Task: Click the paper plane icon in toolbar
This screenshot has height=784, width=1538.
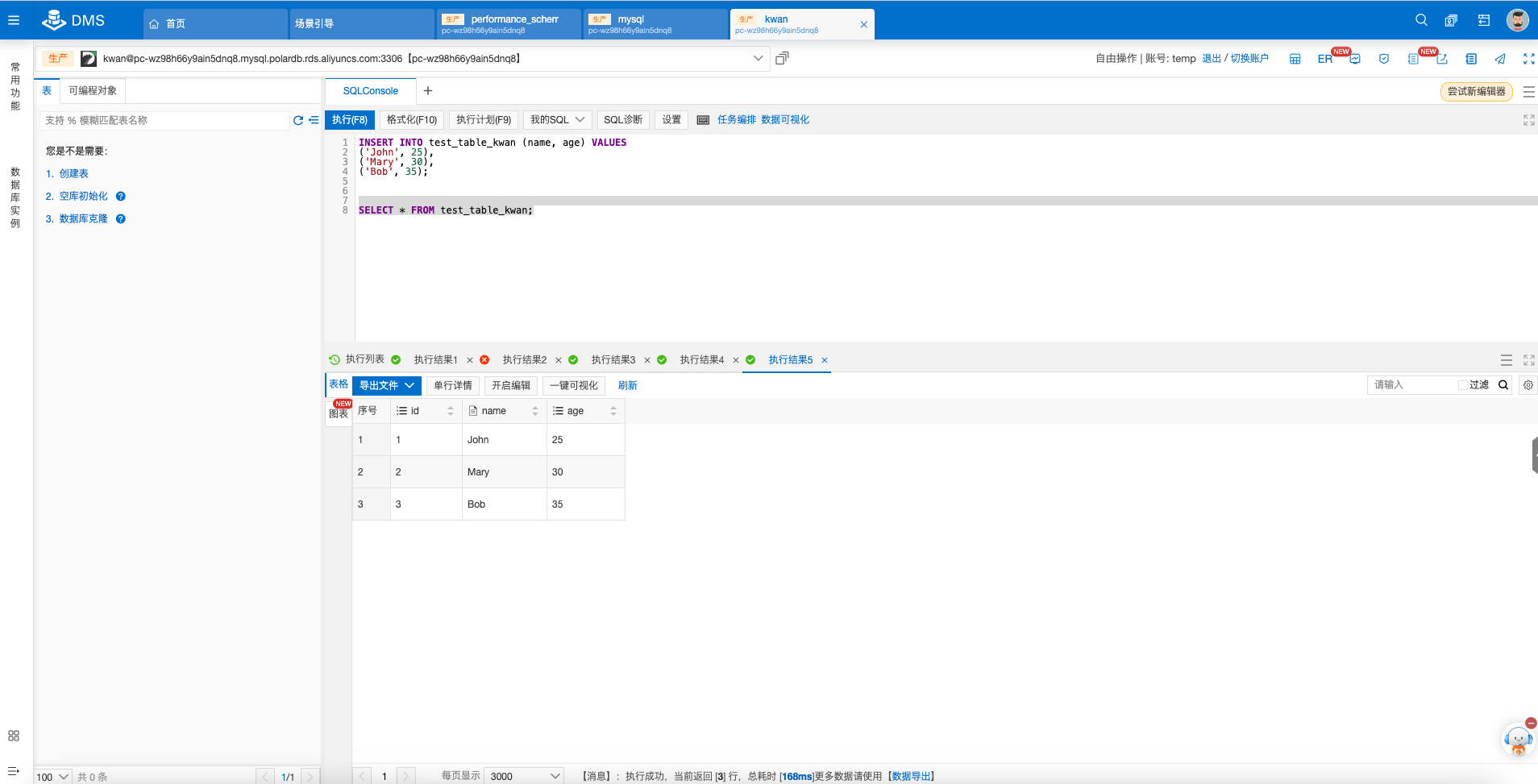Action: (x=1500, y=59)
